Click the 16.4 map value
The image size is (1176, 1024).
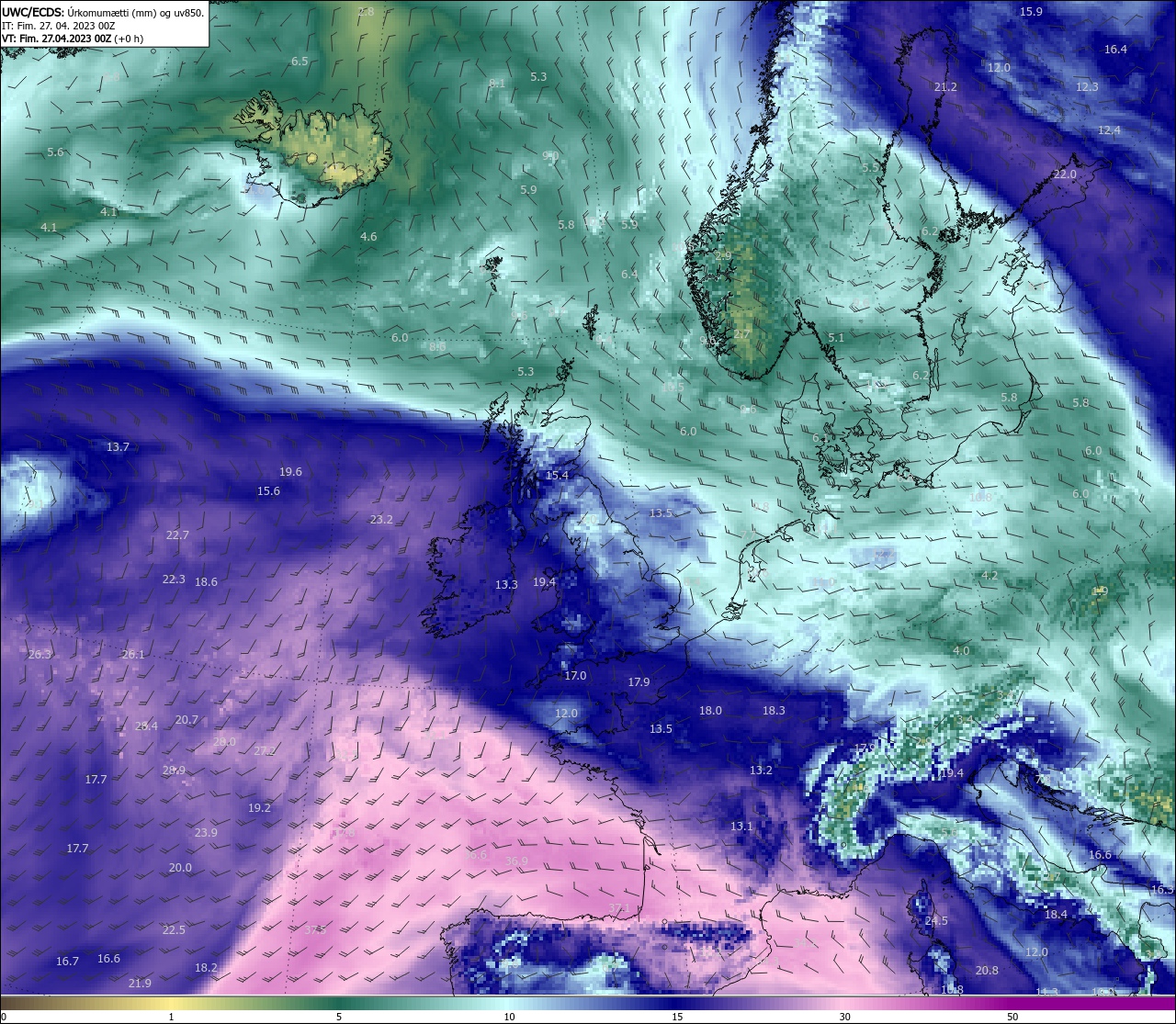click(x=1115, y=50)
